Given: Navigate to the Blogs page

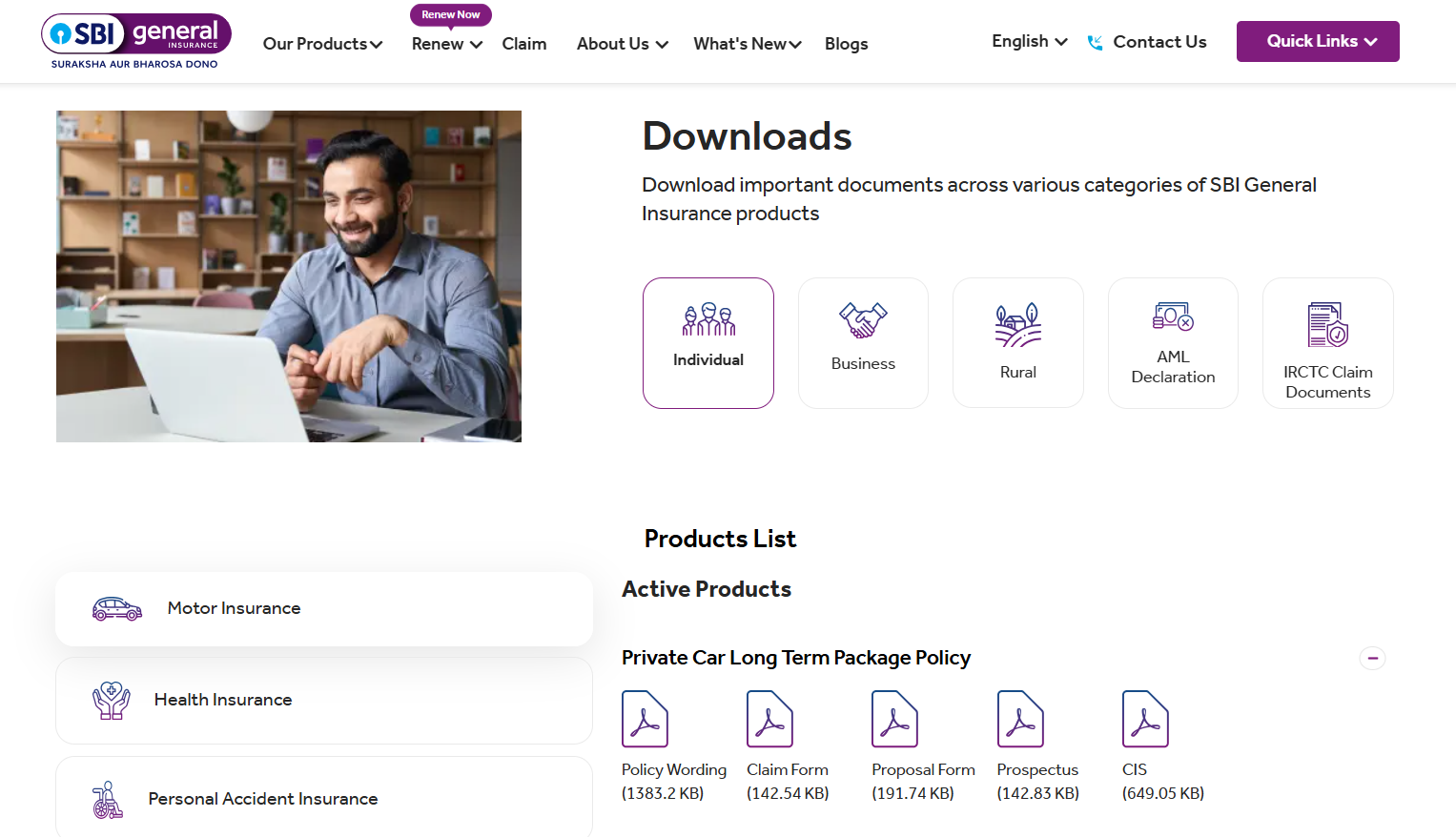Looking at the screenshot, I should 846,44.
